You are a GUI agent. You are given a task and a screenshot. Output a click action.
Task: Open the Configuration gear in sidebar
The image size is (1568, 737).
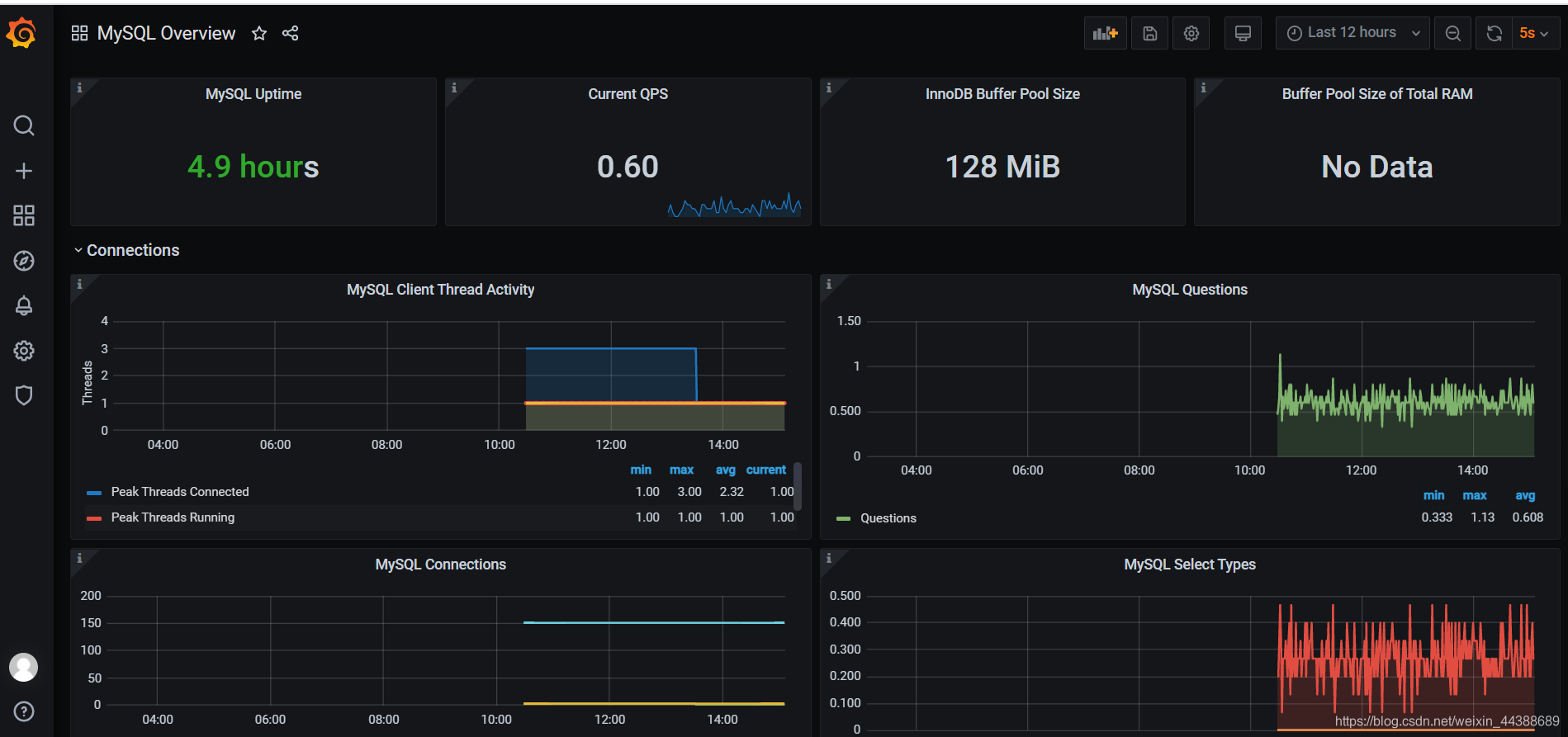point(24,351)
